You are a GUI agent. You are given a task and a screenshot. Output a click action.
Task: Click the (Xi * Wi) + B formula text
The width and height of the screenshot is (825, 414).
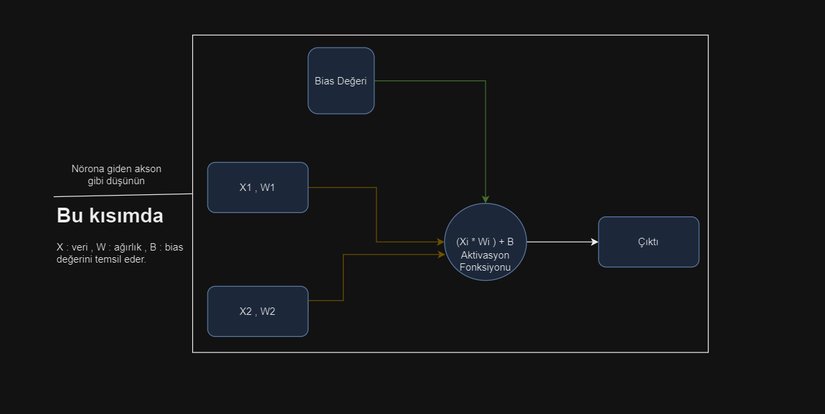point(484,242)
